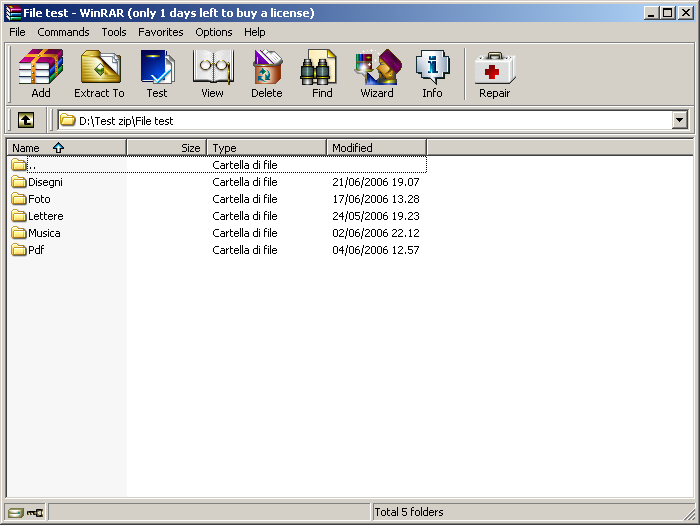Select the Lettere folder icon
Viewport: 700px width, 525px height.
(19, 215)
